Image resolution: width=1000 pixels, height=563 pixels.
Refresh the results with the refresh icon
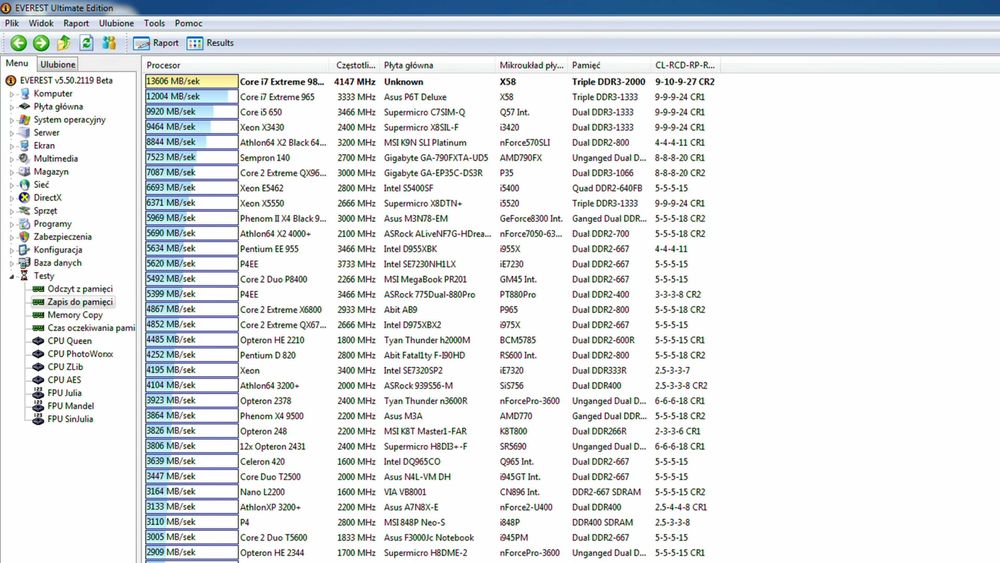click(x=86, y=43)
